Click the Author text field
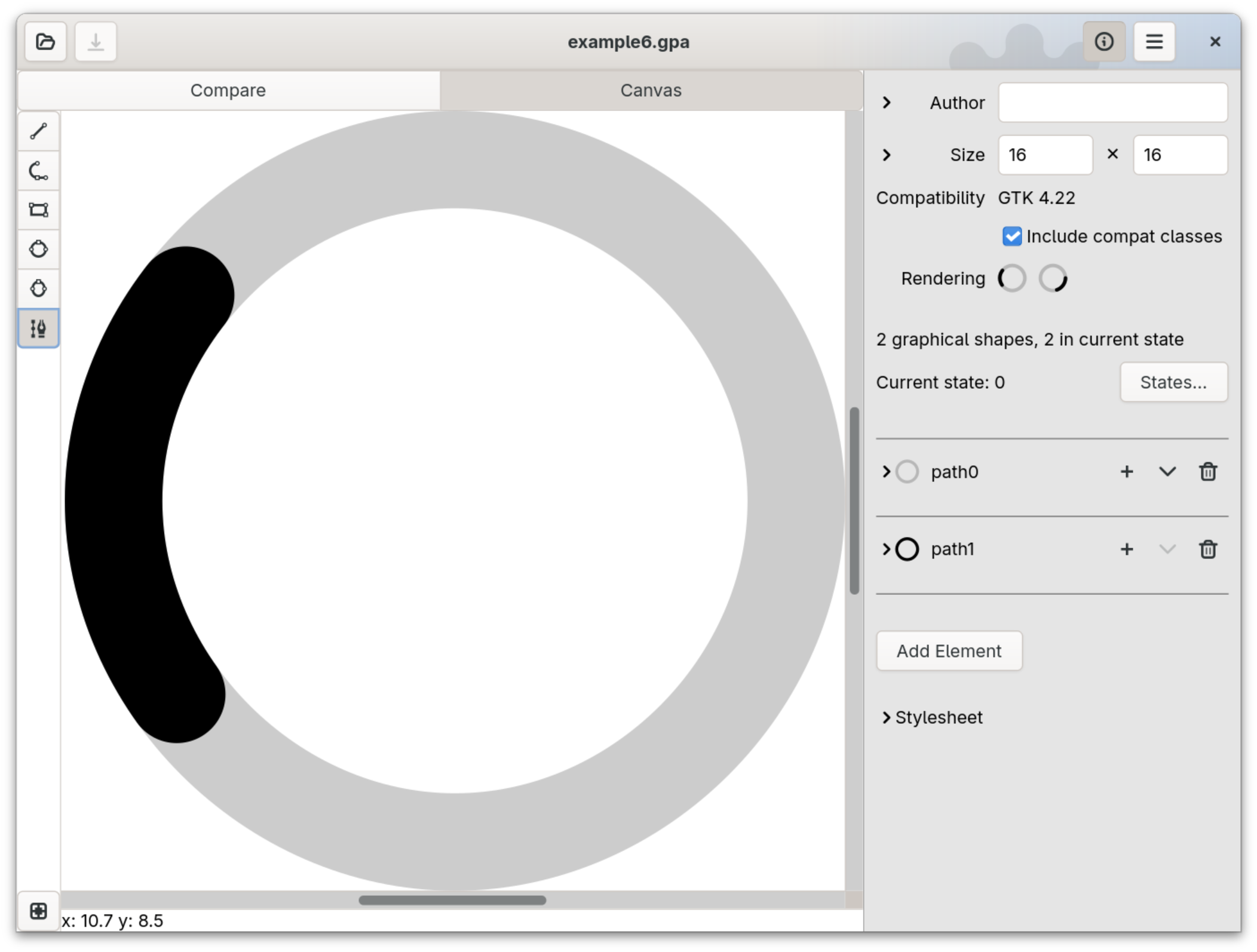Viewport: 1257px width, 952px height. pos(1112,103)
